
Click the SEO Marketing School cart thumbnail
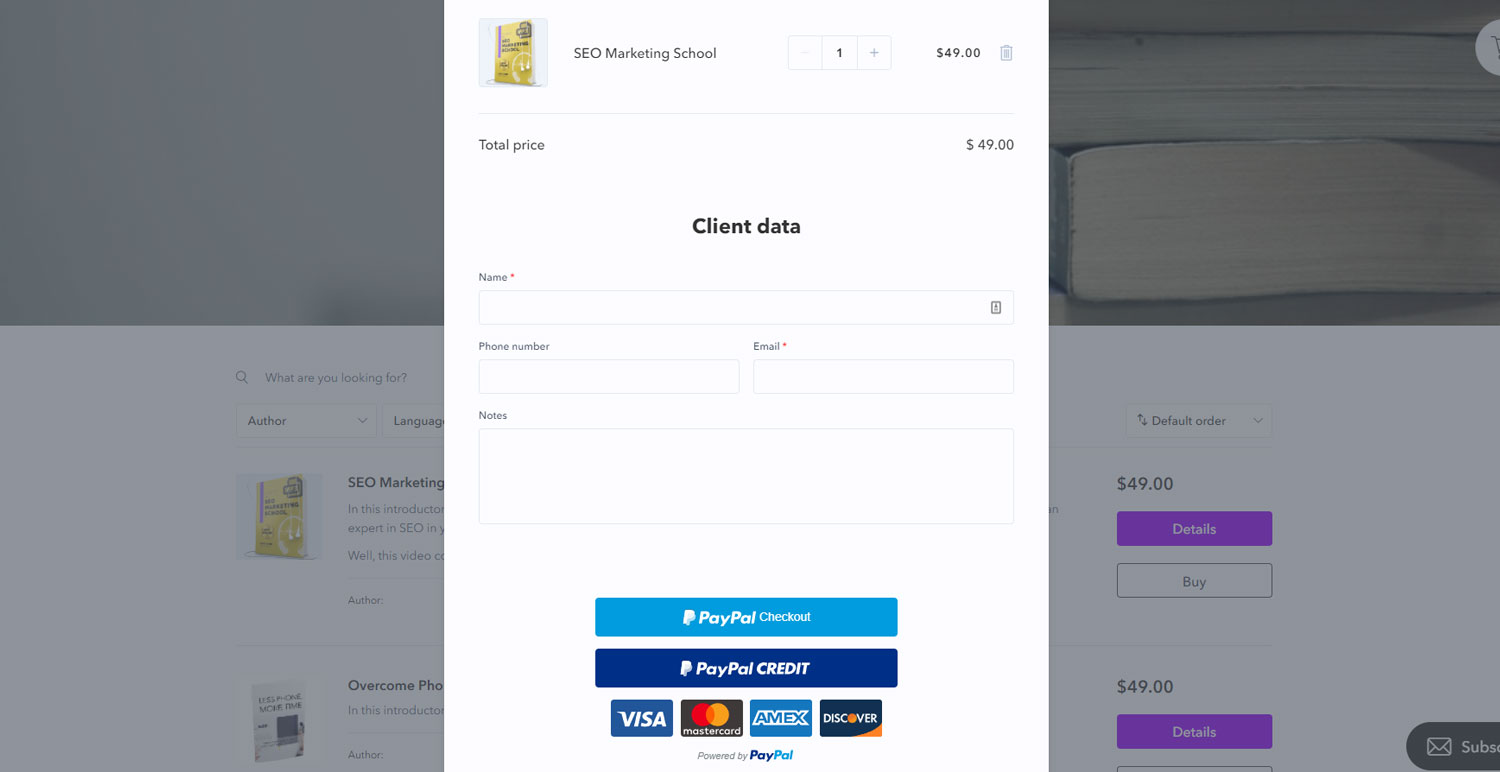coord(513,53)
